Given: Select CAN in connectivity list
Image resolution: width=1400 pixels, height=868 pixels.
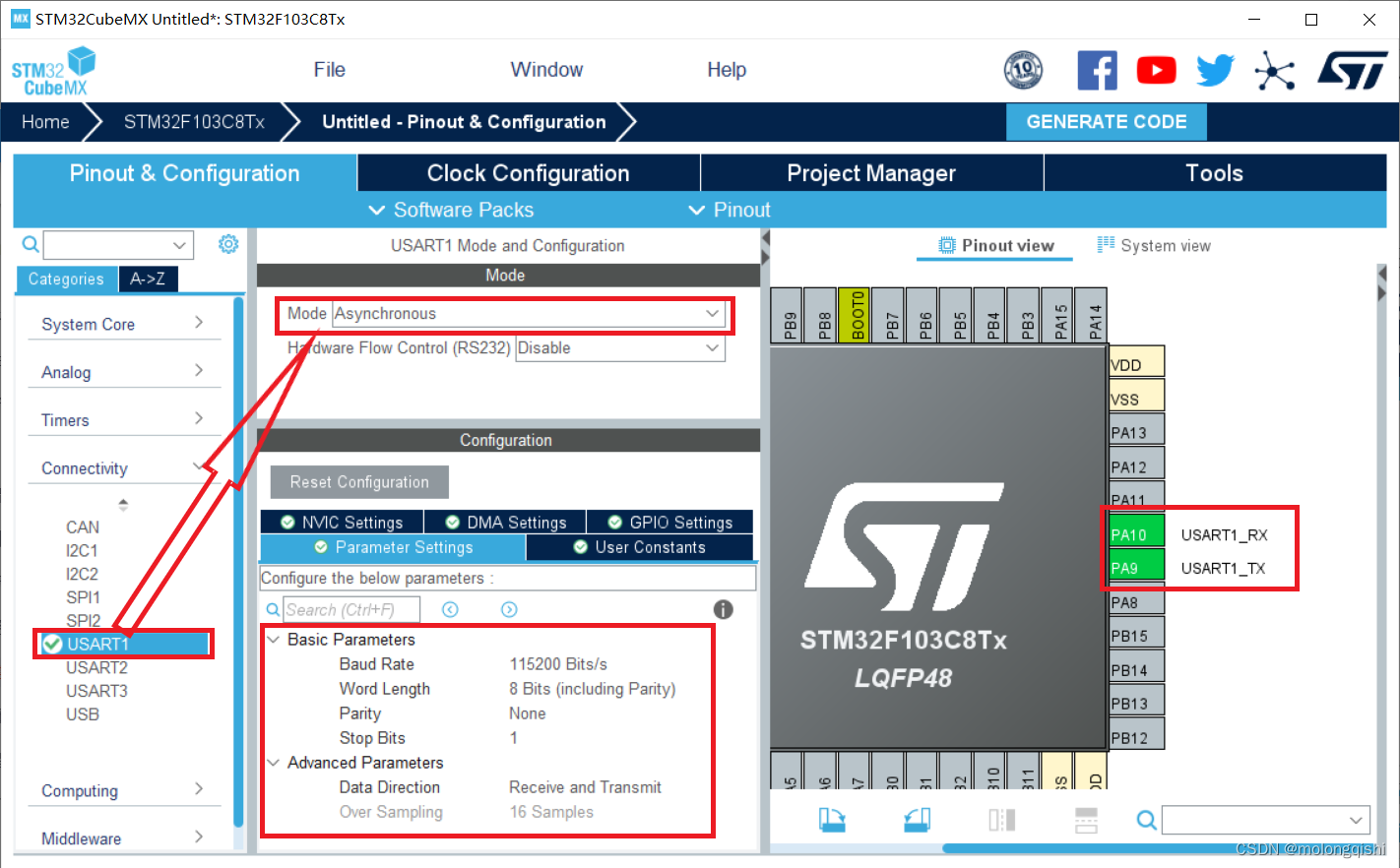Looking at the screenshot, I should (83, 527).
